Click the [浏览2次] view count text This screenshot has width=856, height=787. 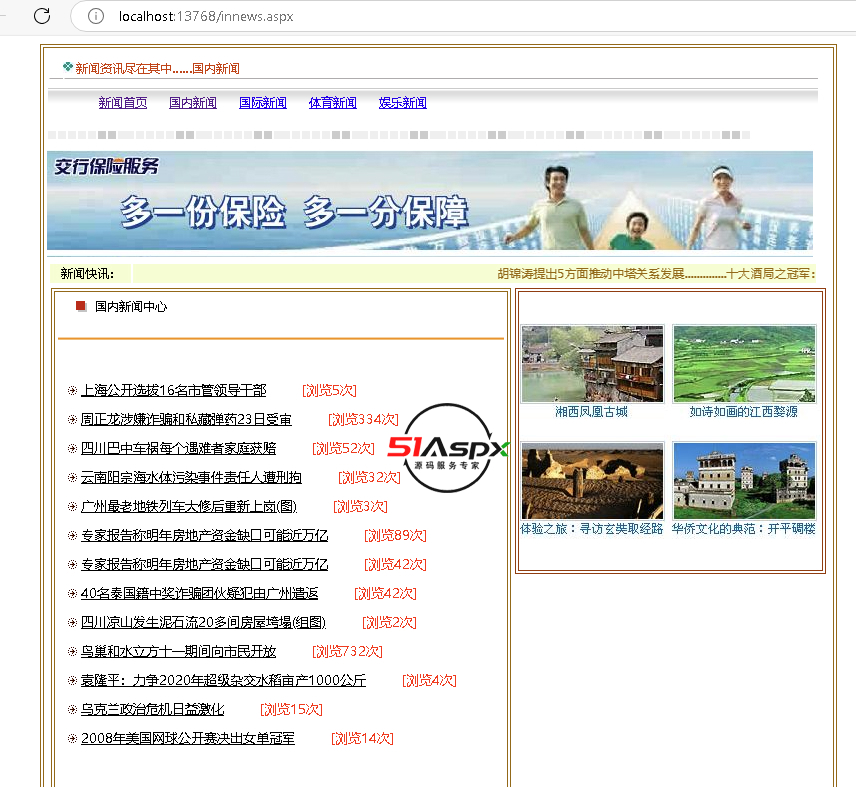[389, 622]
